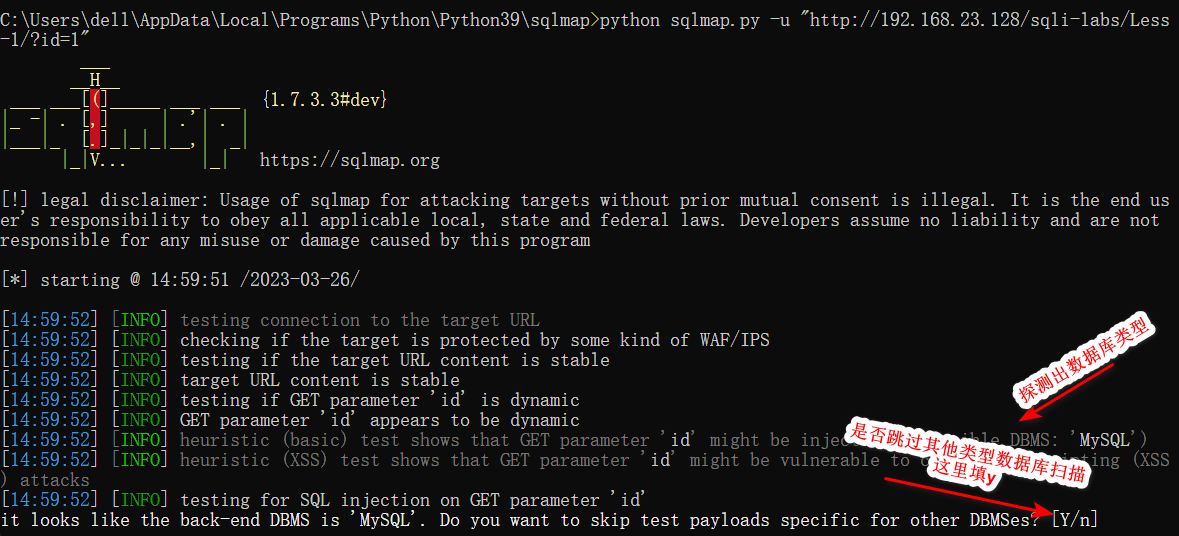The width and height of the screenshot is (1179, 536).
Task: Click the 'testing for SQL injection' log line
Action: (x=412, y=500)
